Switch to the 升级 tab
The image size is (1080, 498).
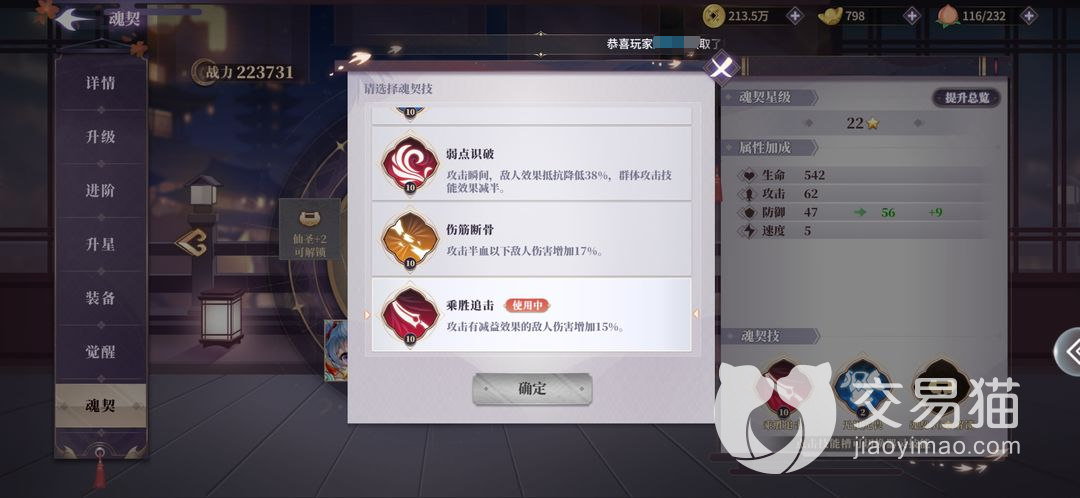coord(101,136)
